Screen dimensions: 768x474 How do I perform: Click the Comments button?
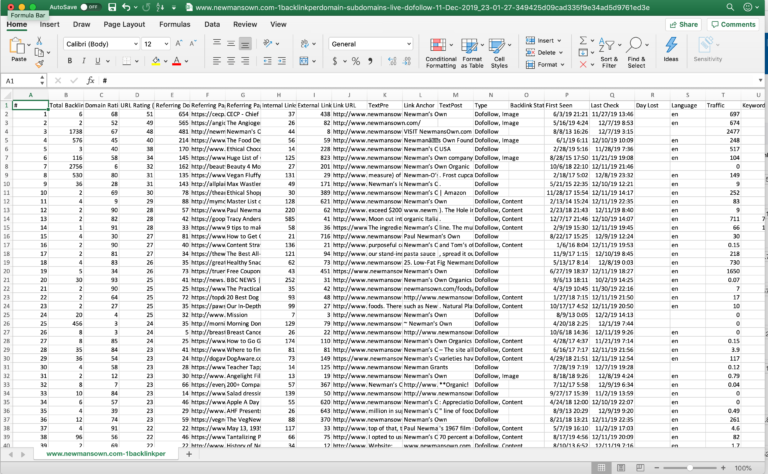click(x=733, y=24)
